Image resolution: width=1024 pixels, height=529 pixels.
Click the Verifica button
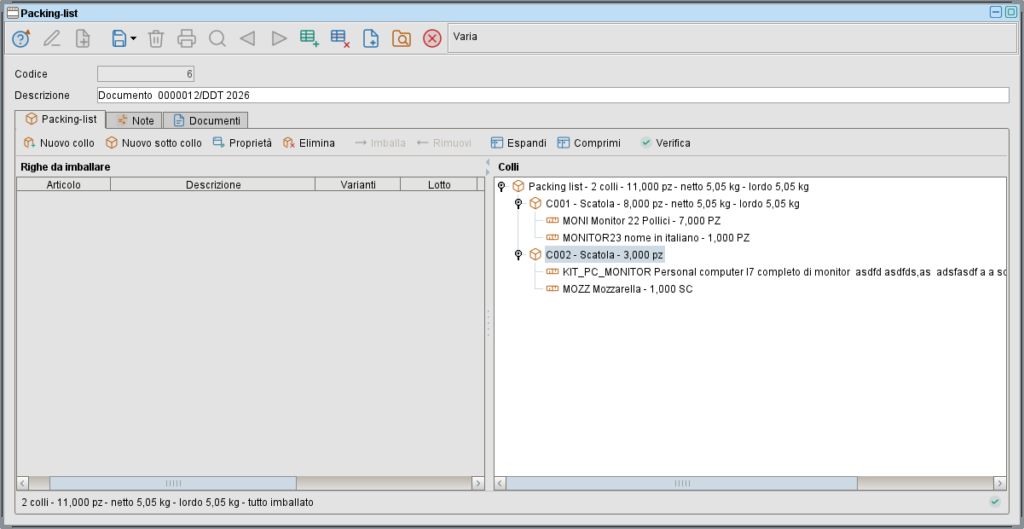click(x=665, y=142)
